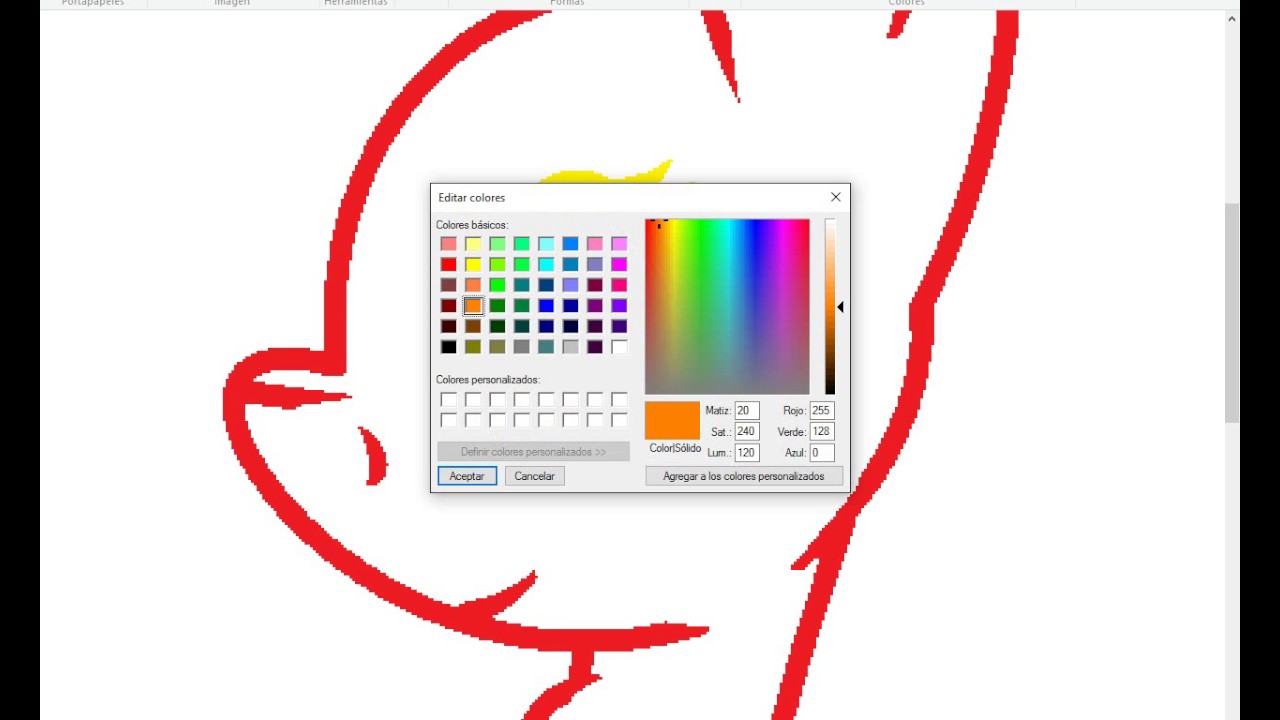
Task: Select the coral orange swatch, third row
Action: (473, 285)
